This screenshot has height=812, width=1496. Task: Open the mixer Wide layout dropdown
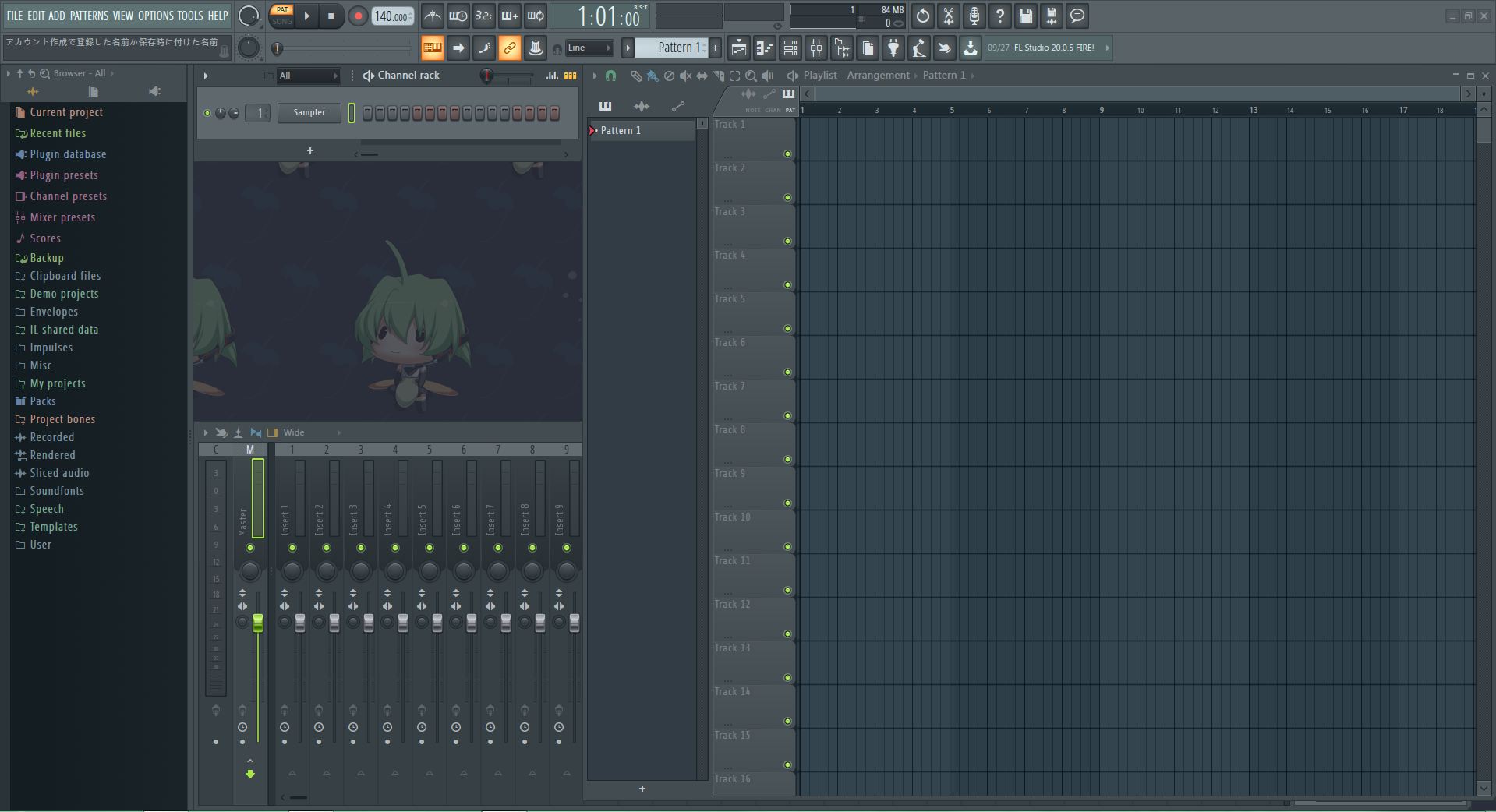312,432
